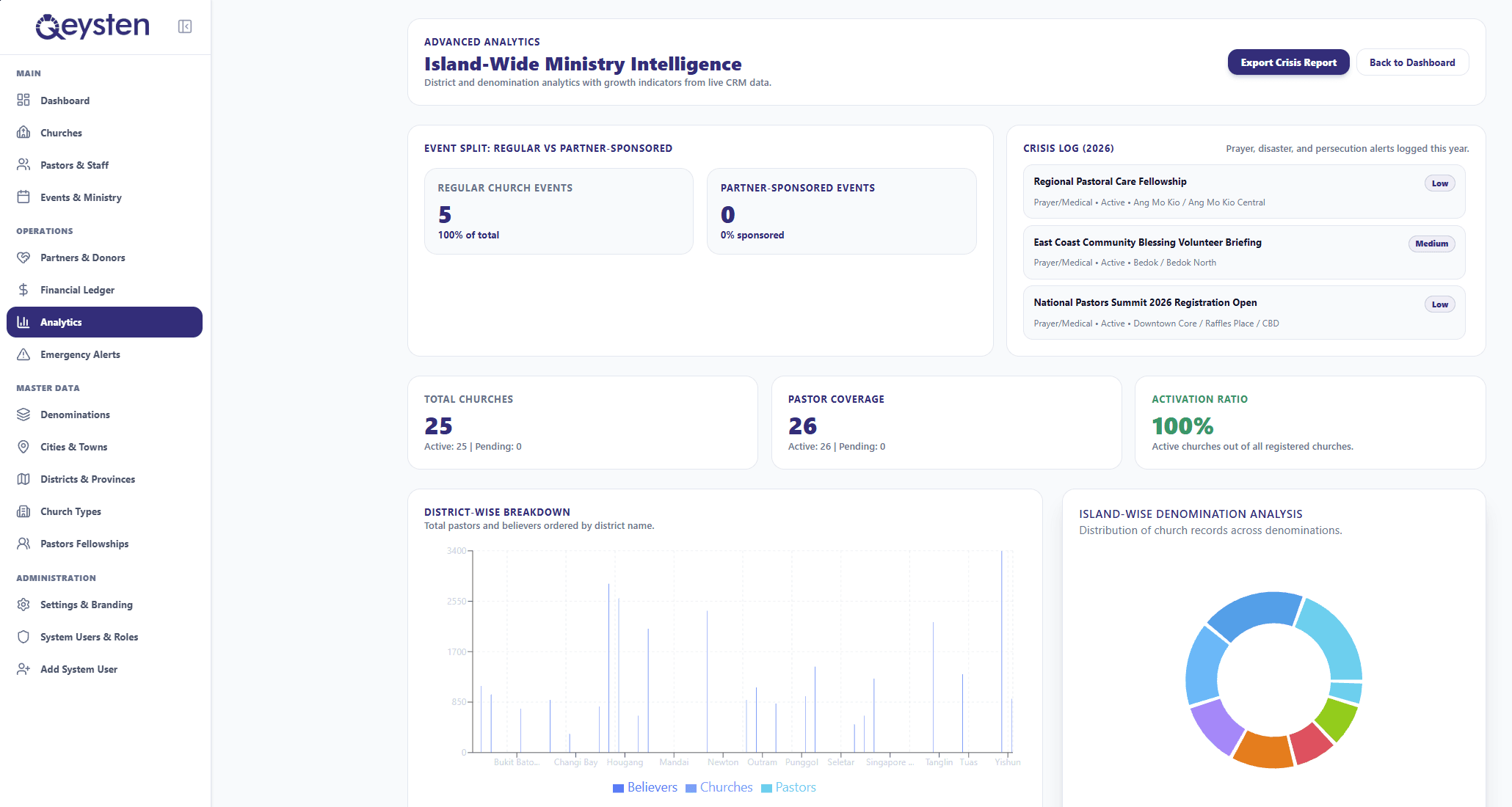Go to Partners & Donors menu item
The height and width of the screenshot is (807, 1512).
point(104,258)
